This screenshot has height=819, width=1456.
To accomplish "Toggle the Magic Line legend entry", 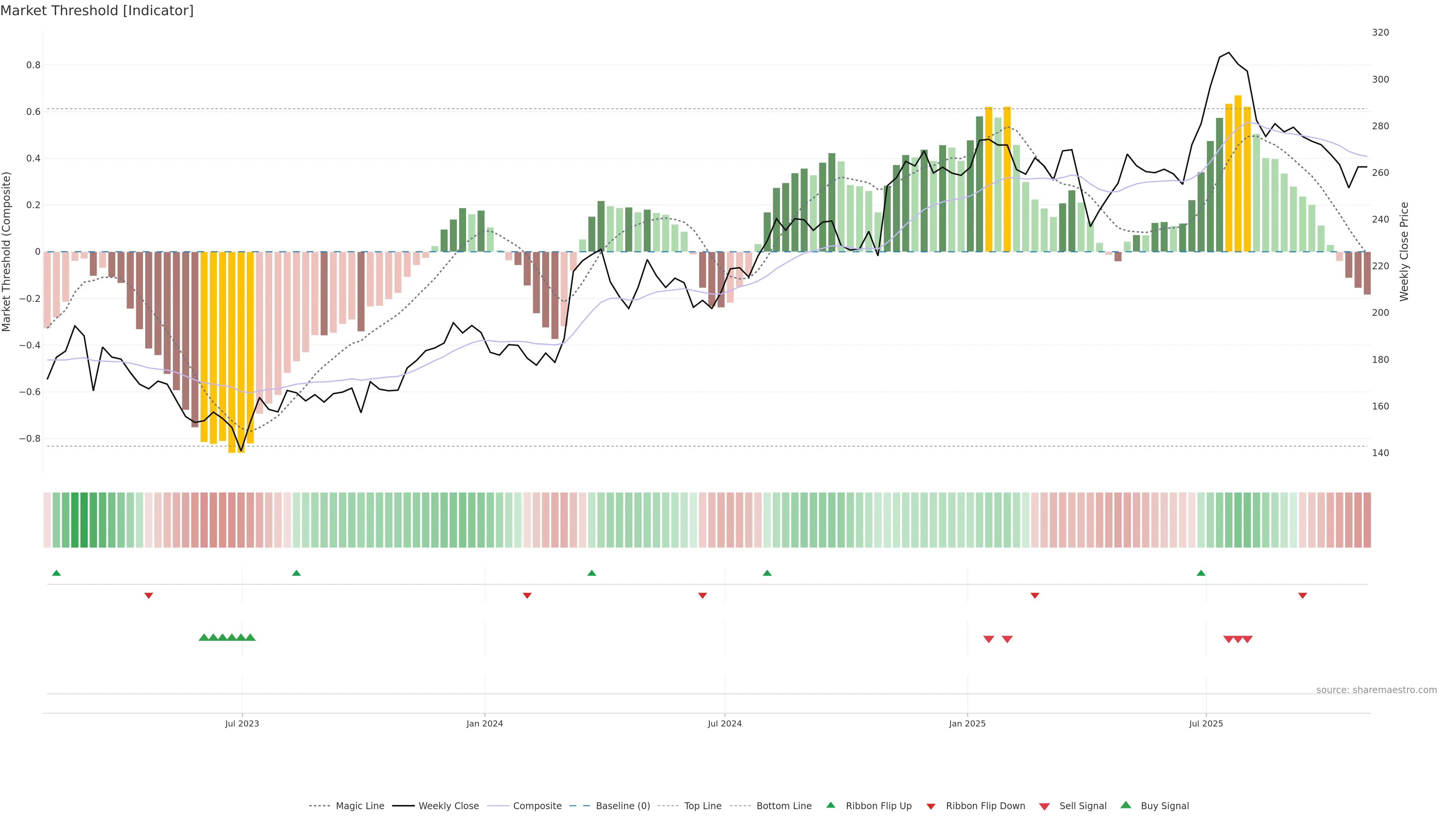I will [x=359, y=806].
